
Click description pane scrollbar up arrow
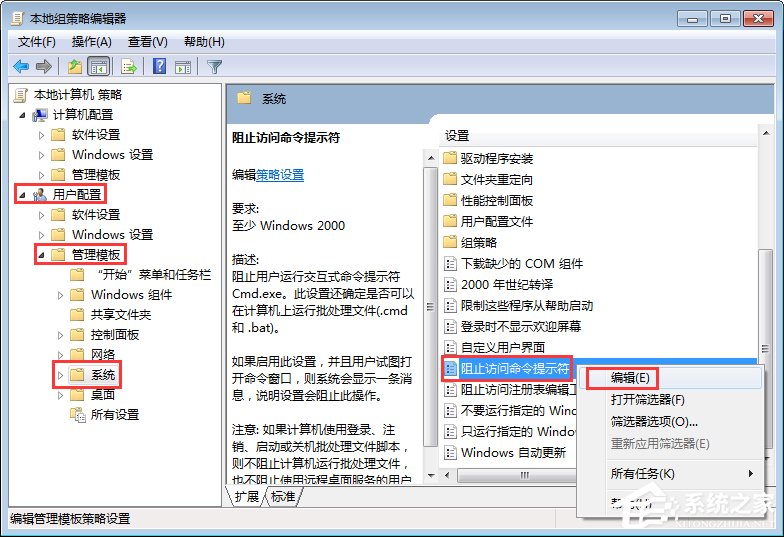(x=431, y=158)
